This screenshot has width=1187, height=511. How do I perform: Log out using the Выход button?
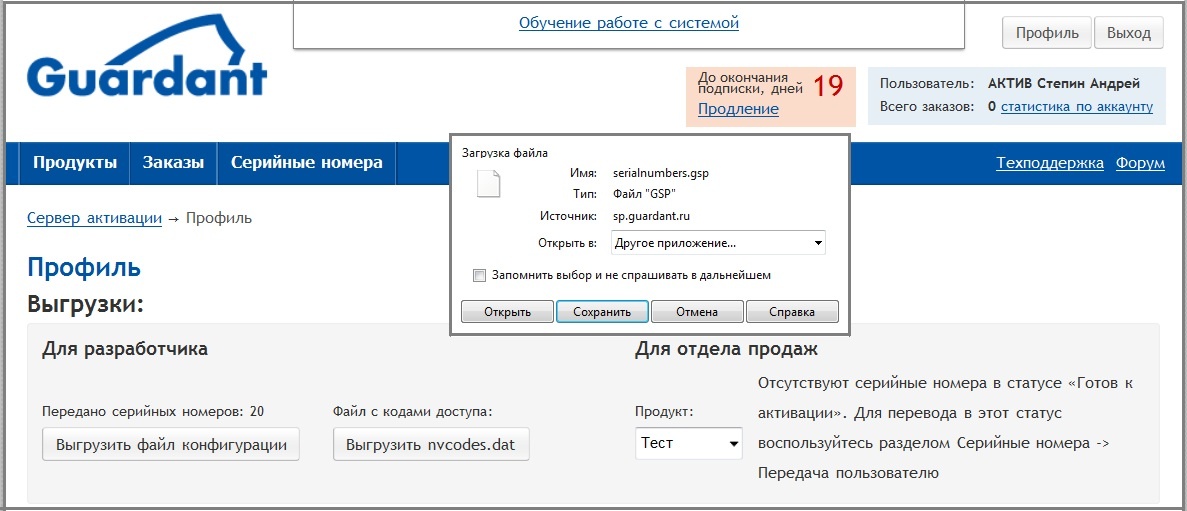(x=1128, y=33)
